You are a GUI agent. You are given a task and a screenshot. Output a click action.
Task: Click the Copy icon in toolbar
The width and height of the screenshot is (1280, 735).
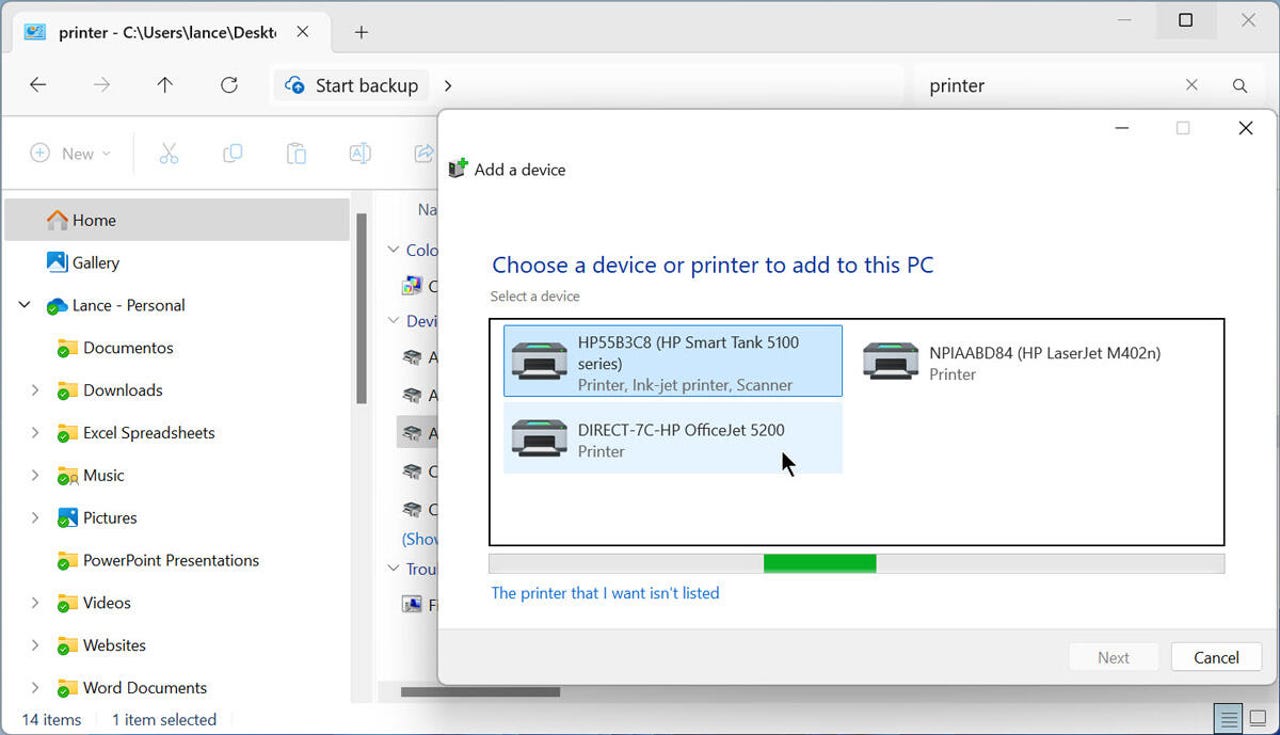click(x=232, y=153)
